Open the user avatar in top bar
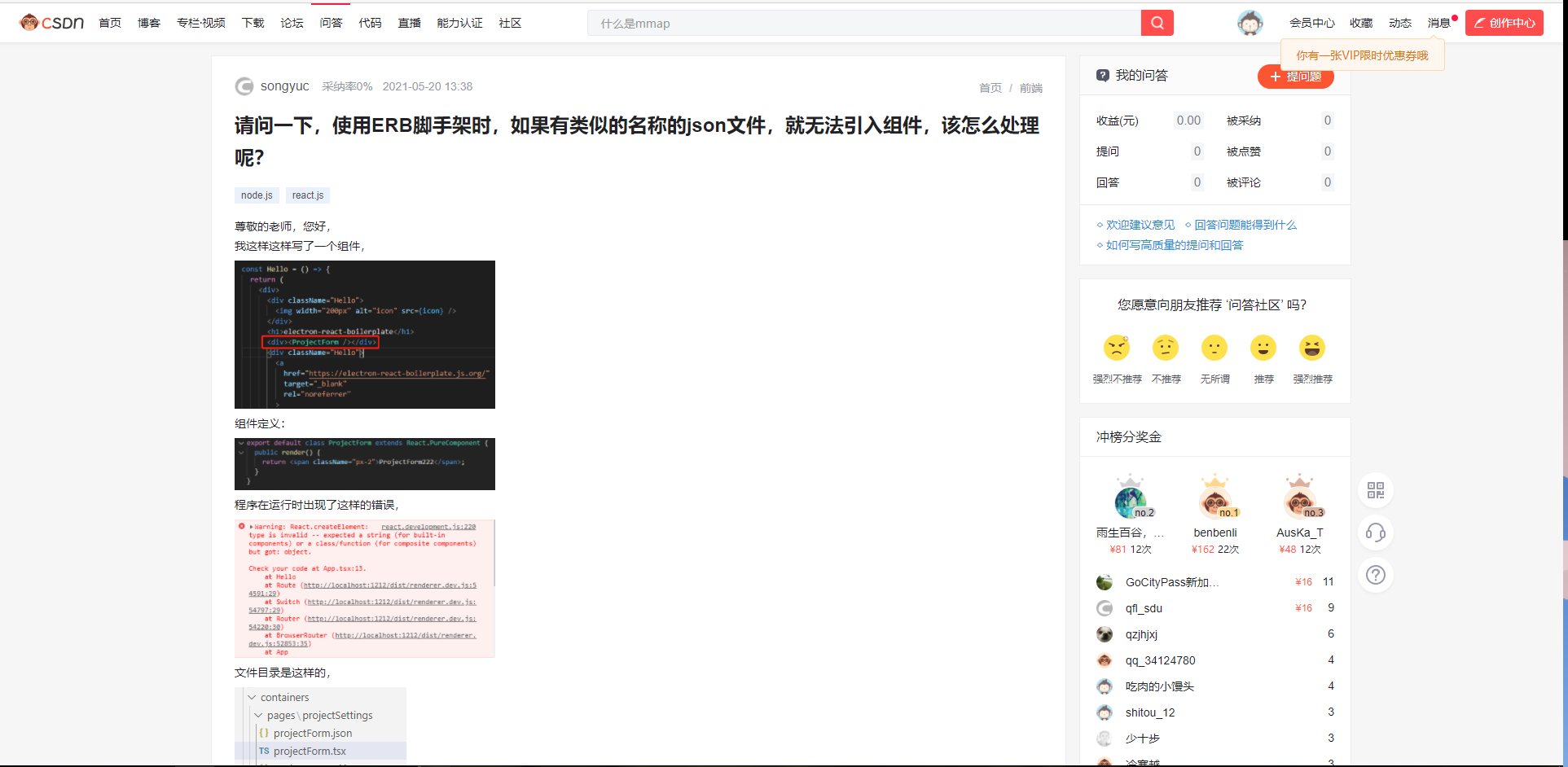Screen dimensions: 1568x767 tap(1250, 23)
